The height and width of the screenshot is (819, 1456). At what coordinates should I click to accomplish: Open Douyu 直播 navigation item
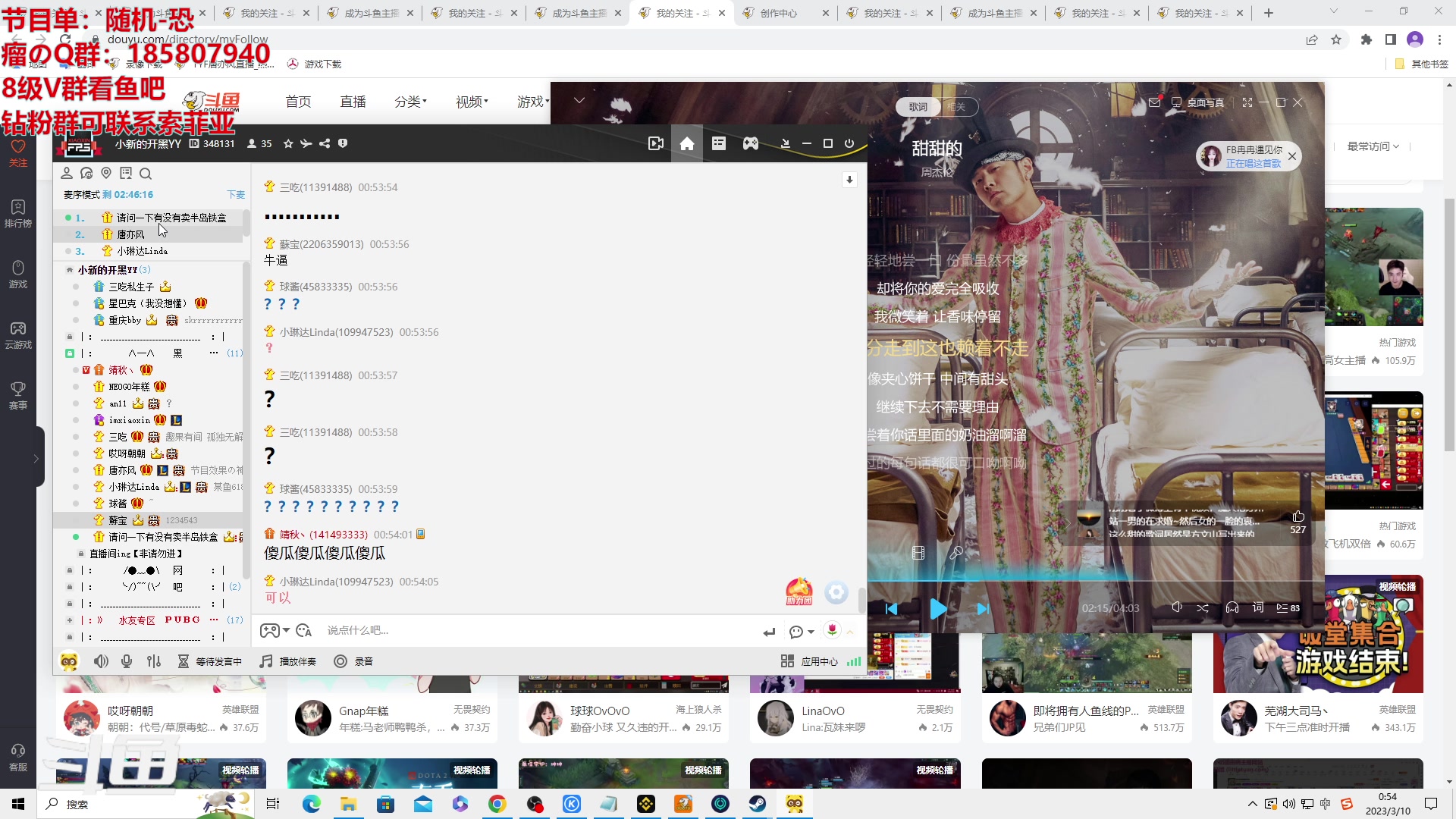(353, 102)
